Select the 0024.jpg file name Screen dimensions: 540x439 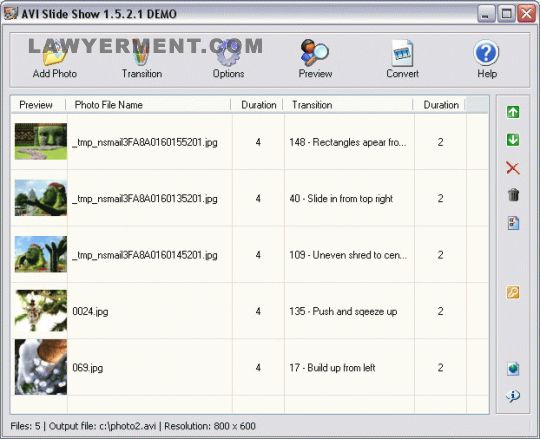pos(90,312)
